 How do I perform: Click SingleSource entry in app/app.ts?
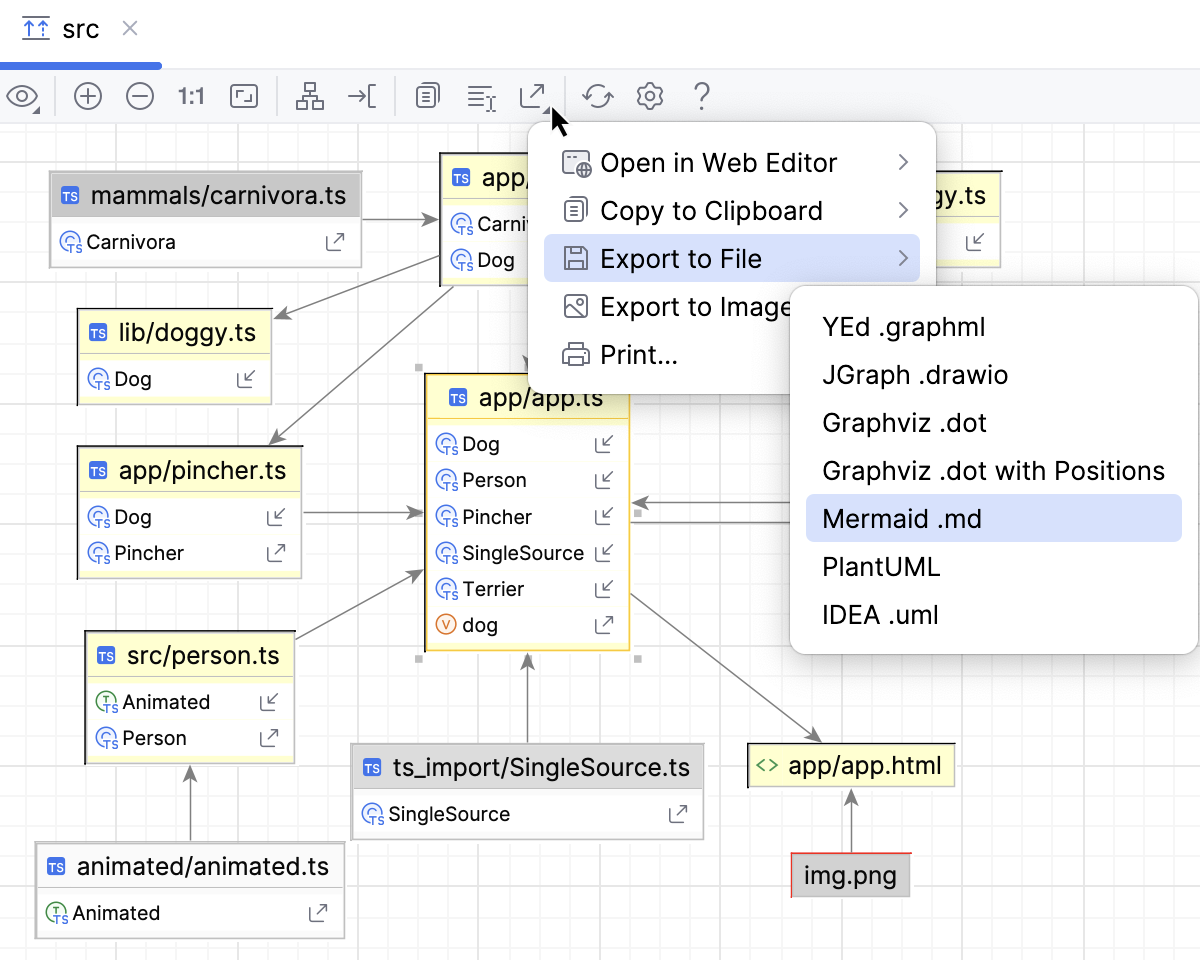tap(523, 553)
